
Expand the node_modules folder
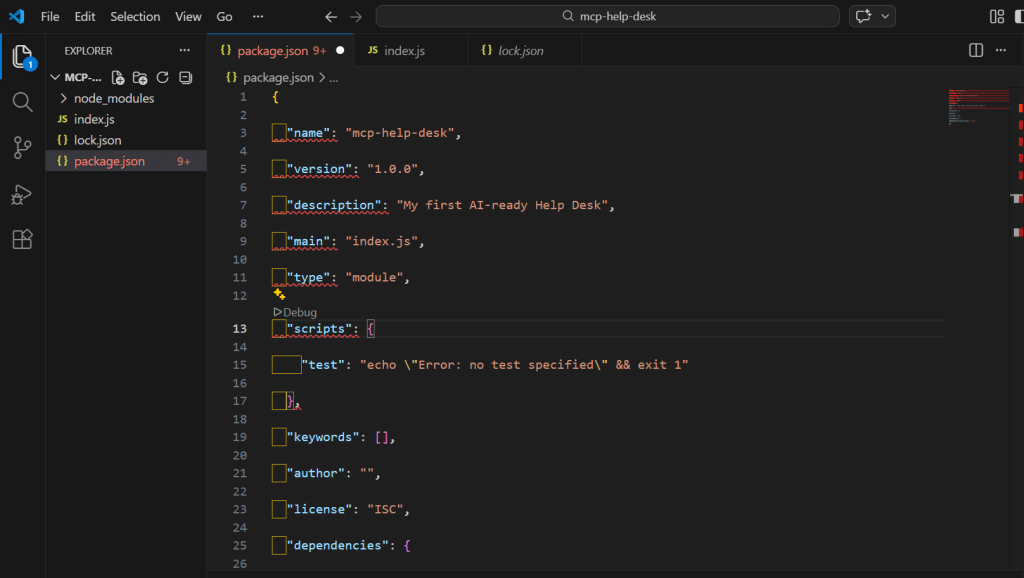click(x=64, y=98)
